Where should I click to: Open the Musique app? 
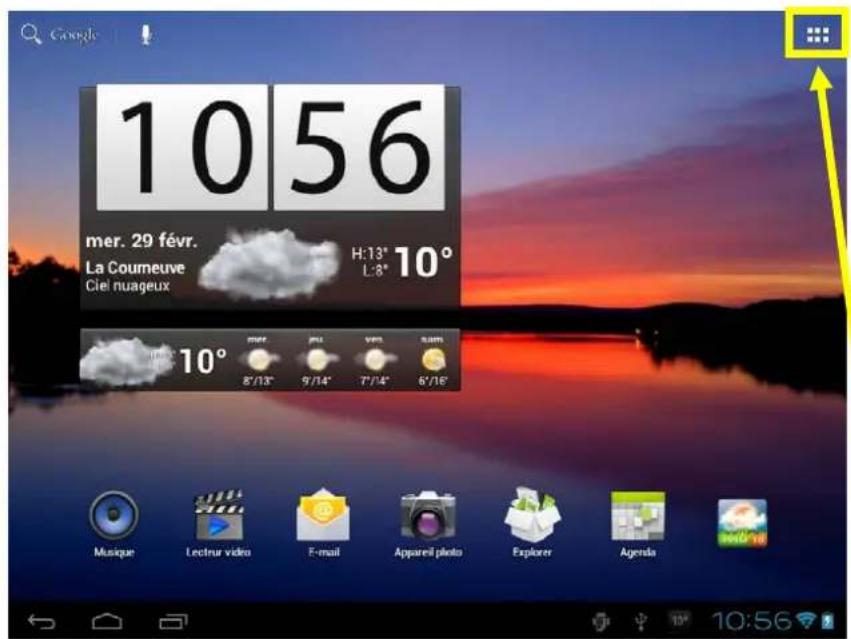[113, 524]
